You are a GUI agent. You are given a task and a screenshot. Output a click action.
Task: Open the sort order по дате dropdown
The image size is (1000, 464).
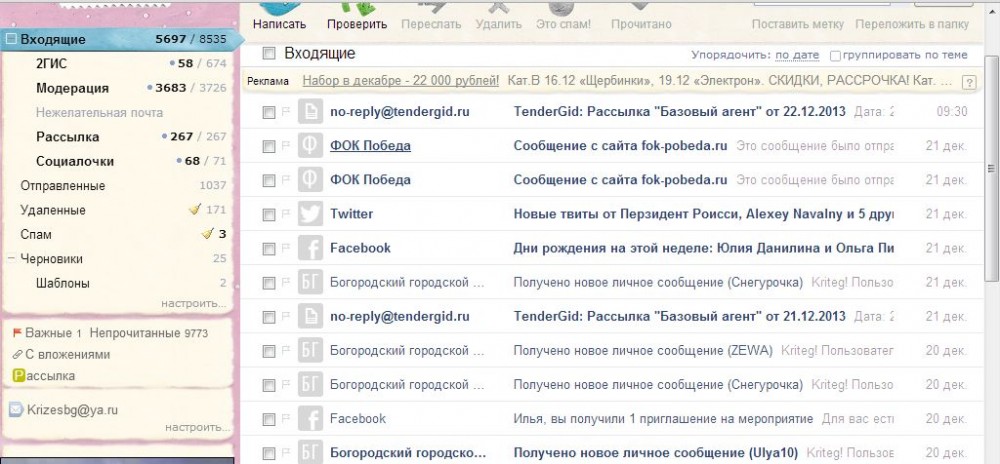797,55
